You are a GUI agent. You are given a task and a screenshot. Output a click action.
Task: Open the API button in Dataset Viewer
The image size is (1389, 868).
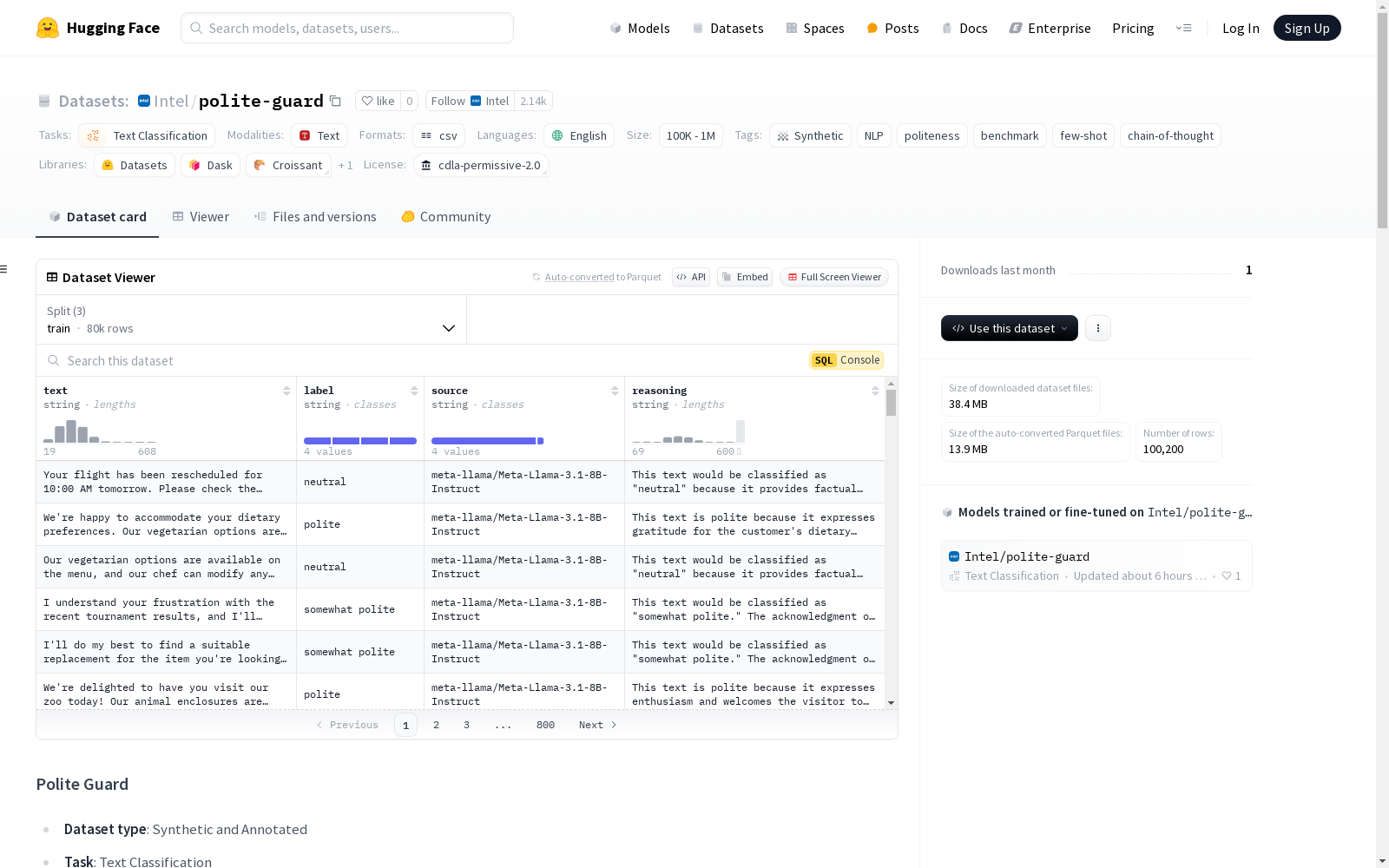point(691,277)
